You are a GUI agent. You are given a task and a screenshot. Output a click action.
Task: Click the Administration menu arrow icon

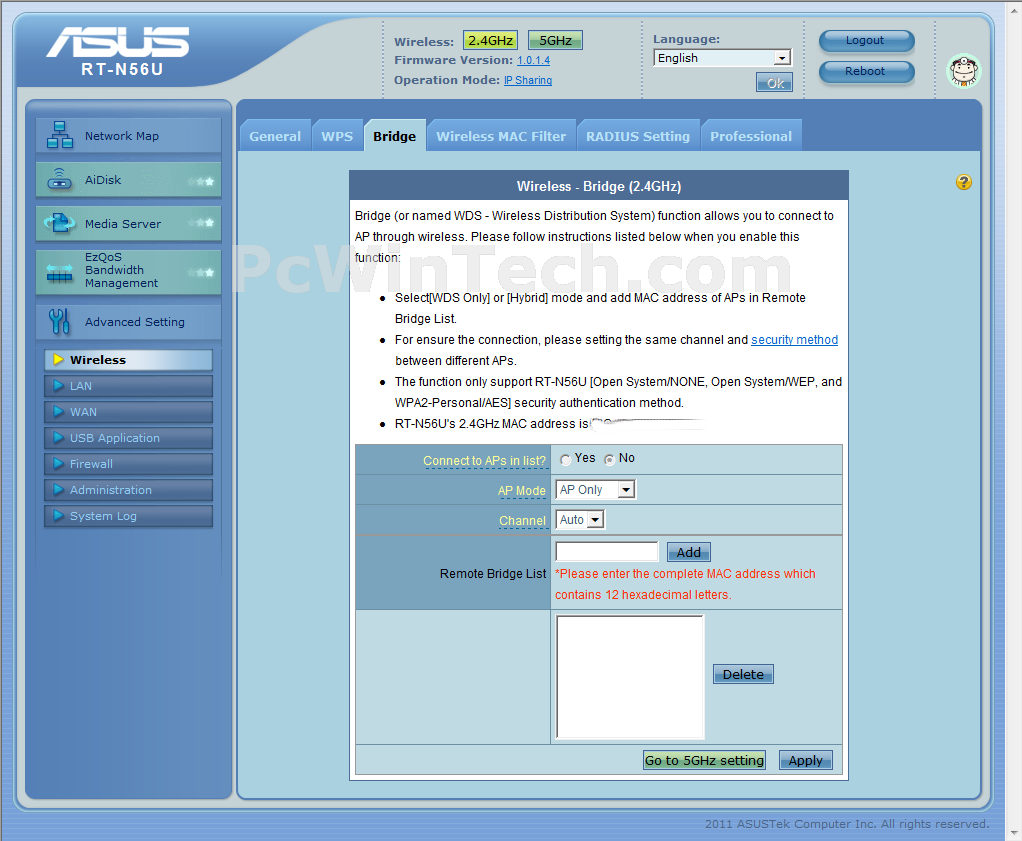point(58,490)
